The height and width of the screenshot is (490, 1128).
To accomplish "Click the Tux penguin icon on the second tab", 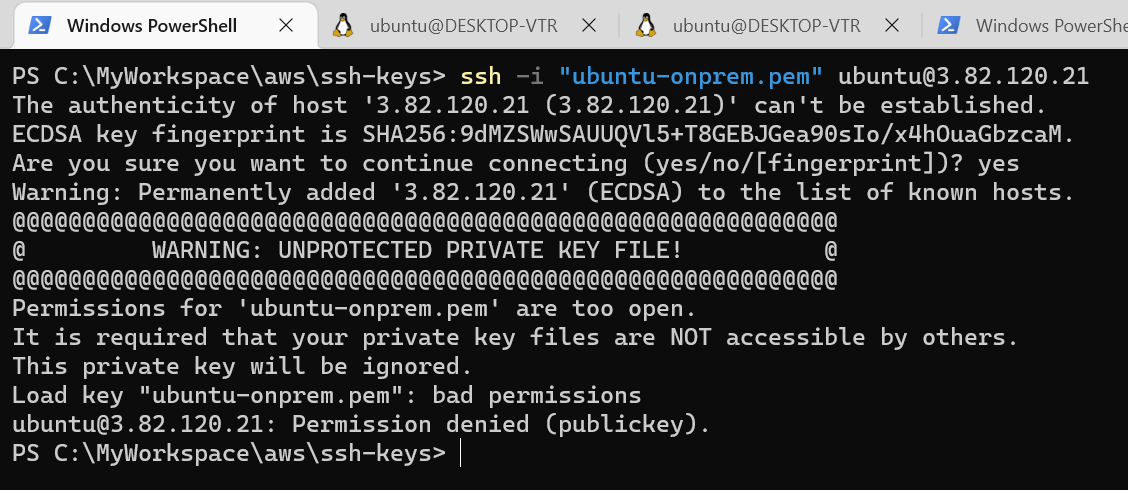I will click(x=343, y=25).
